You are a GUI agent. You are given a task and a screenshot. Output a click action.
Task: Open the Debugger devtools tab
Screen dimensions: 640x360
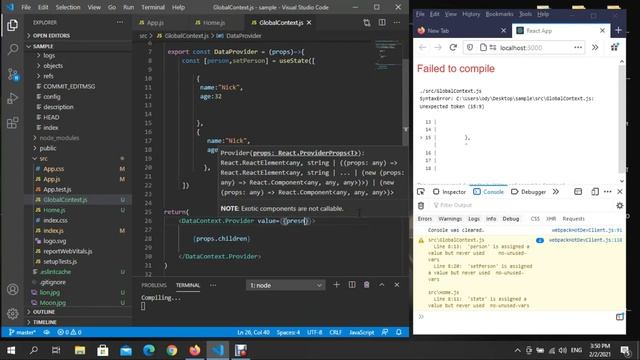tap(529, 191)
